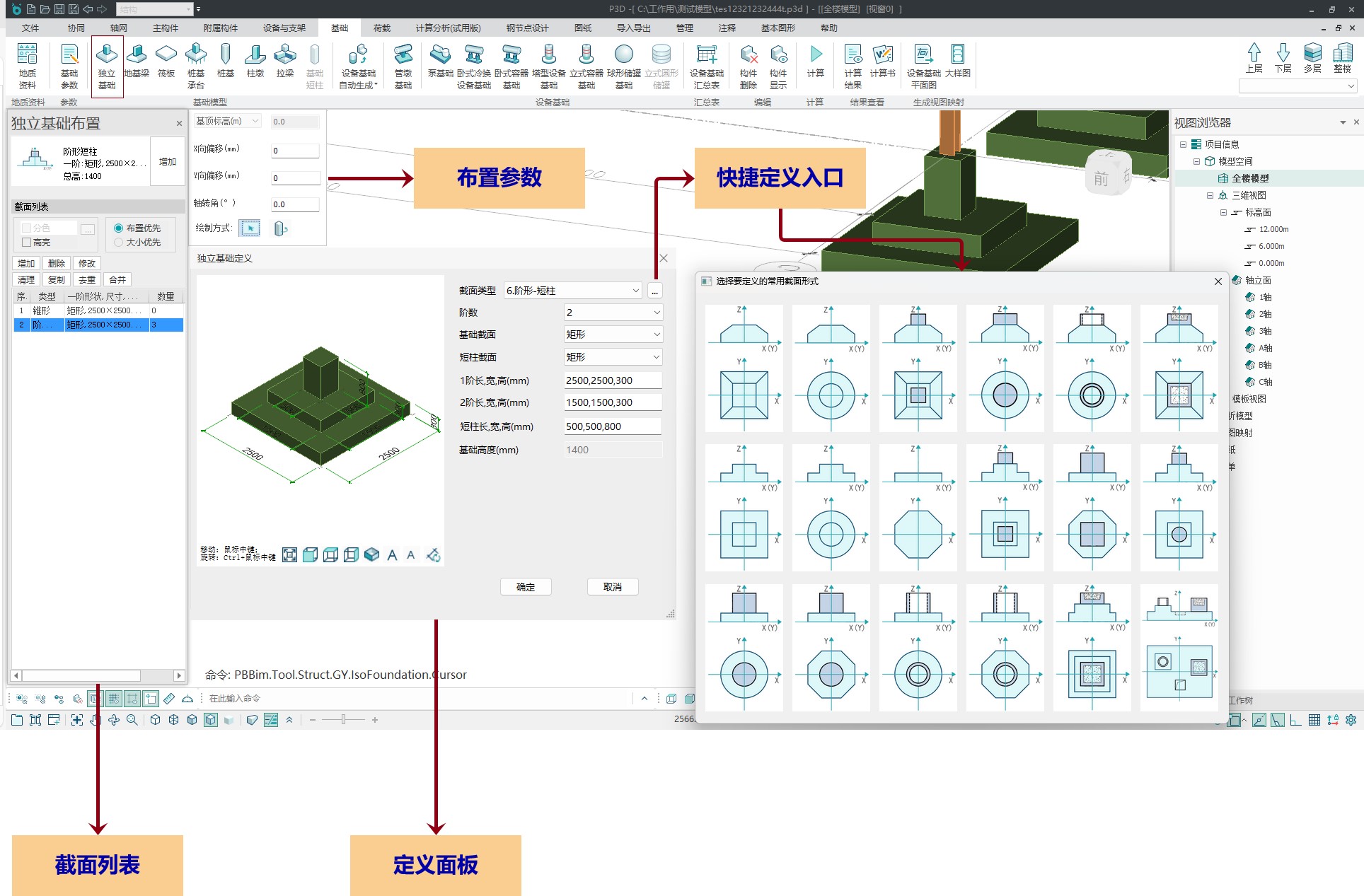Enable the 高亮 checkbox
This screenshot has width=1364, height=896.
coord(27,243)
